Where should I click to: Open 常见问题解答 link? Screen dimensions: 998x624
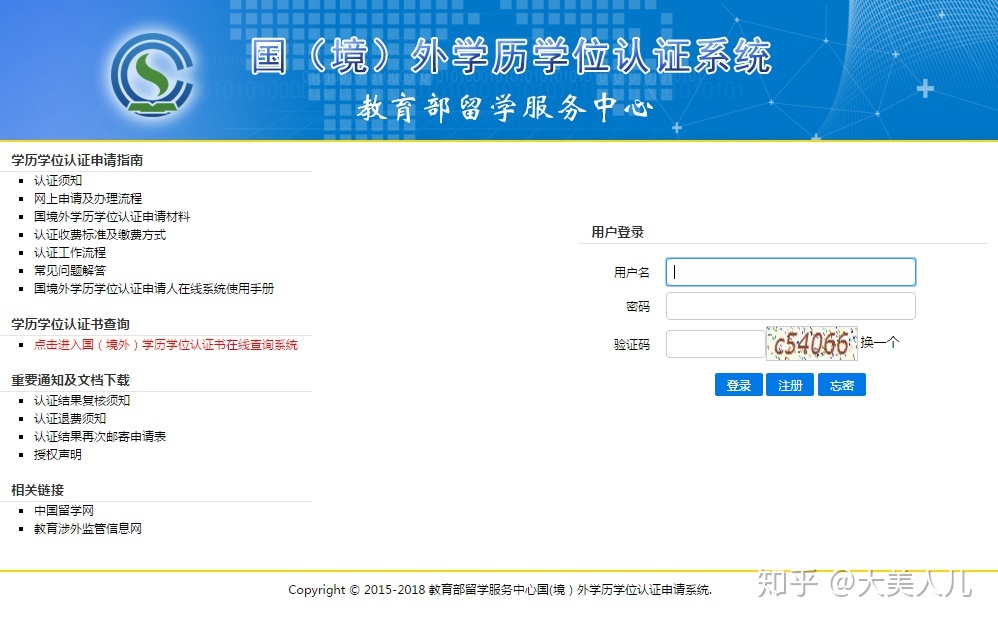click(70, 271)
